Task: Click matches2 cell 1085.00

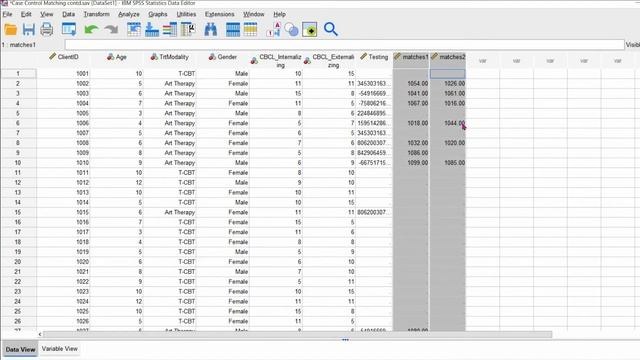Action: [448, 162]
